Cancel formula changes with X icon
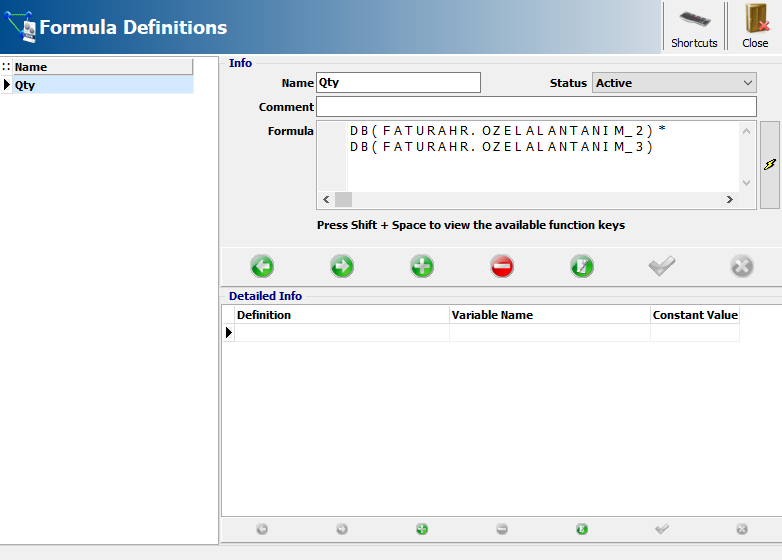Screen dimensions: 782x560 tap(742, 266)
